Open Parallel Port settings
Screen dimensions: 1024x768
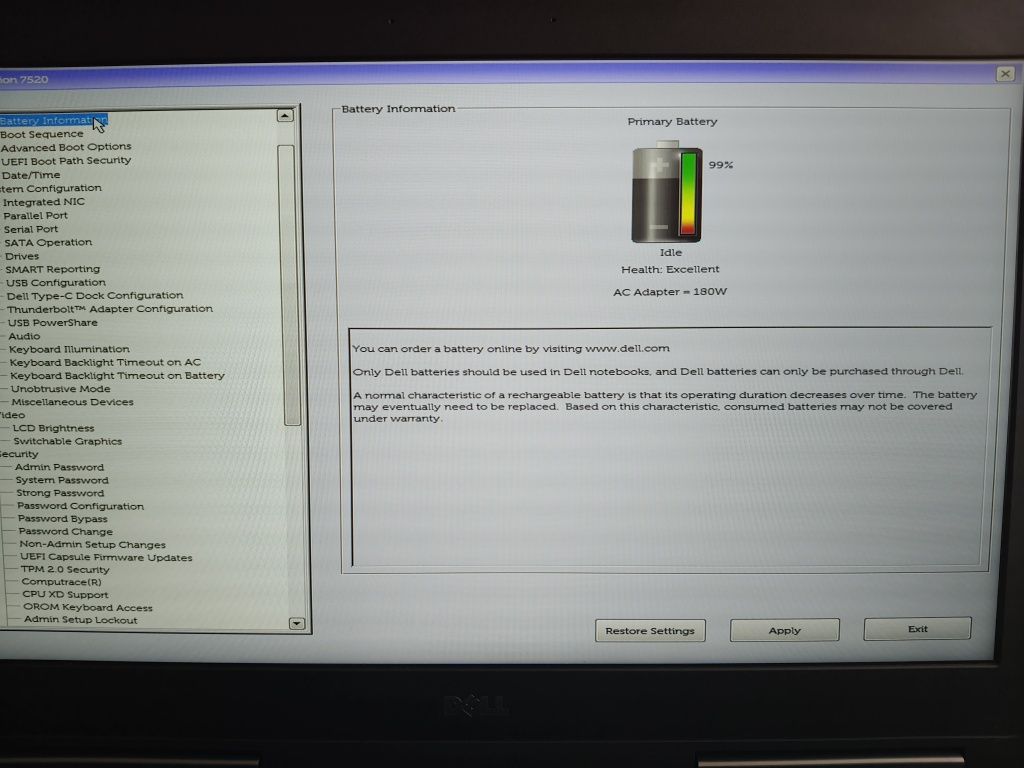coord(35,216)
